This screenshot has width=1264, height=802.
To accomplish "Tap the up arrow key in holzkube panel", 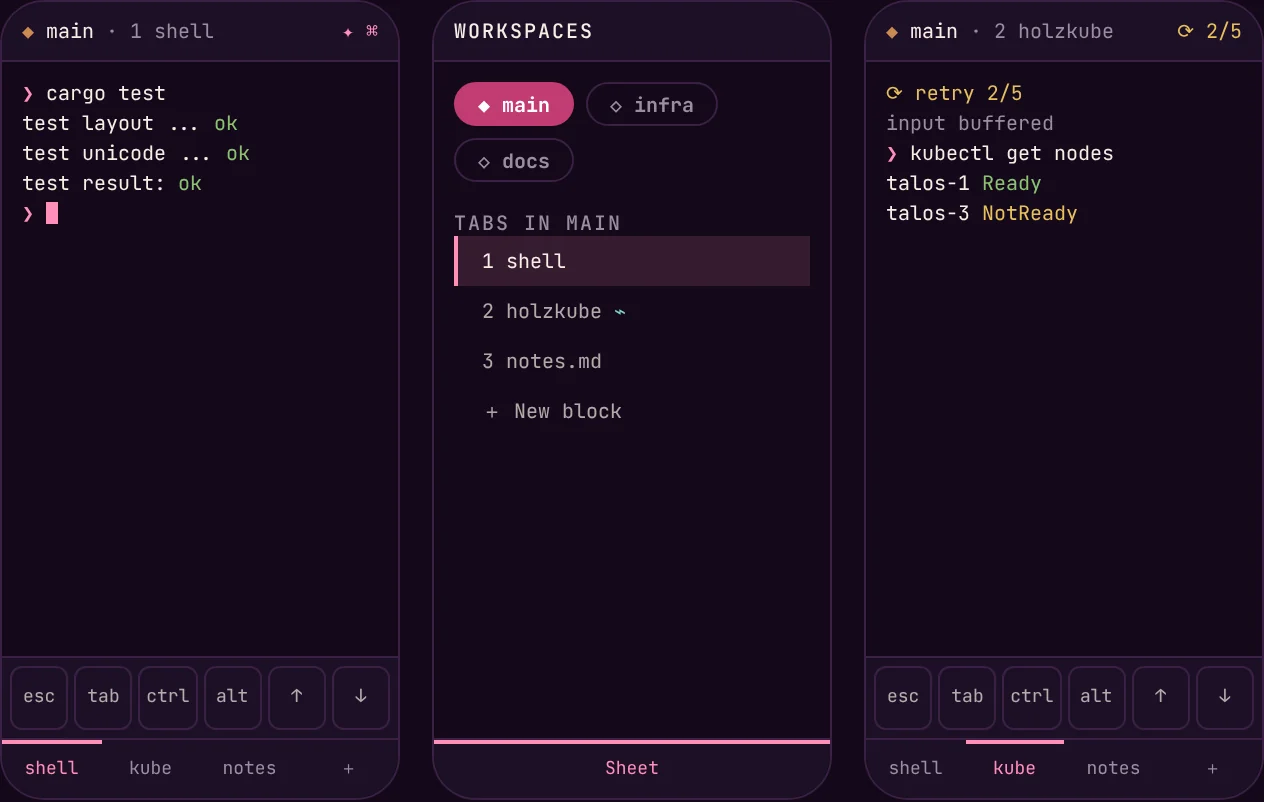I will pyautogui.click(x=1160, y=697).
